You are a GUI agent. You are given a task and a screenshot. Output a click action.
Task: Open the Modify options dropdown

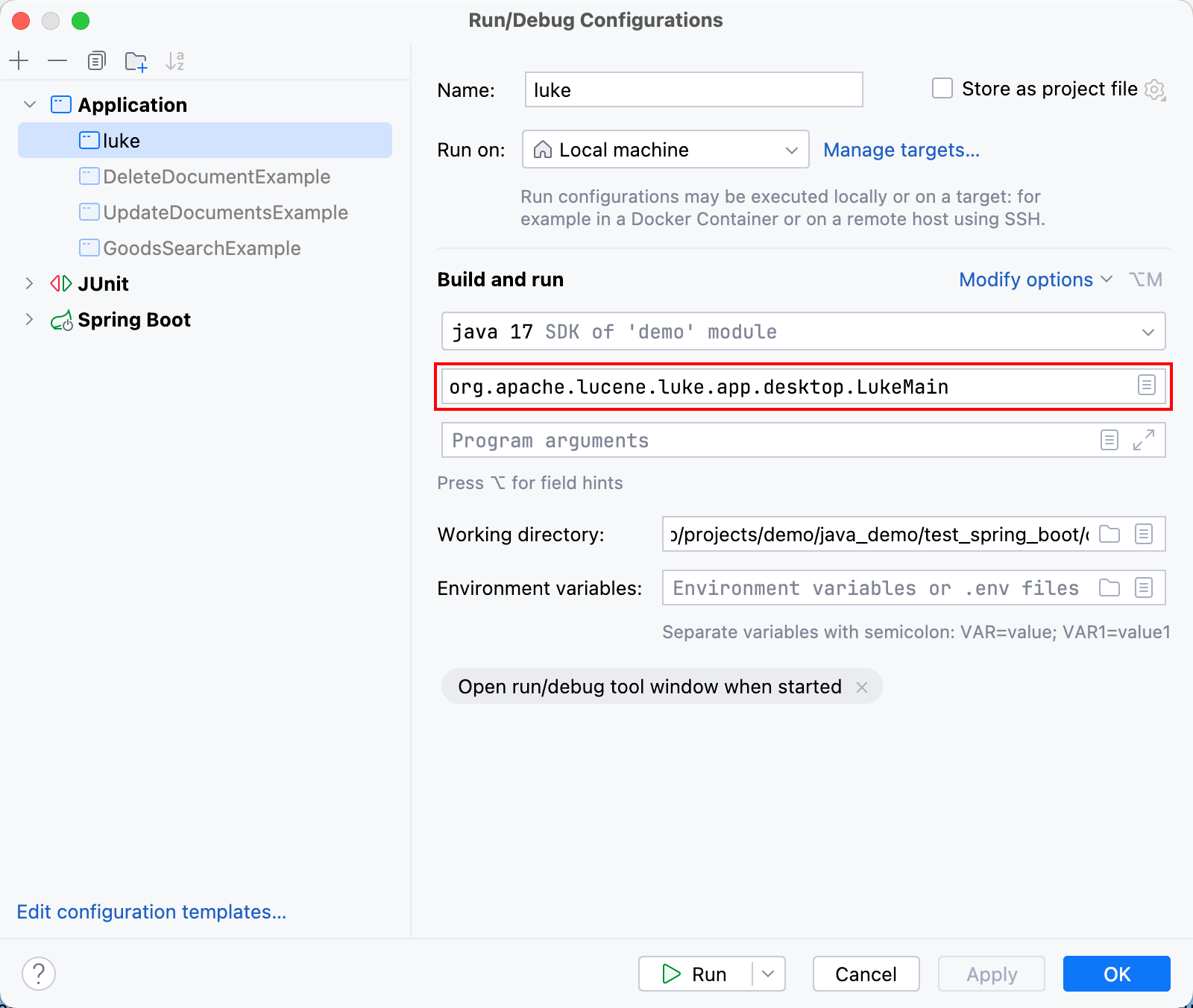pos(1036,280)
